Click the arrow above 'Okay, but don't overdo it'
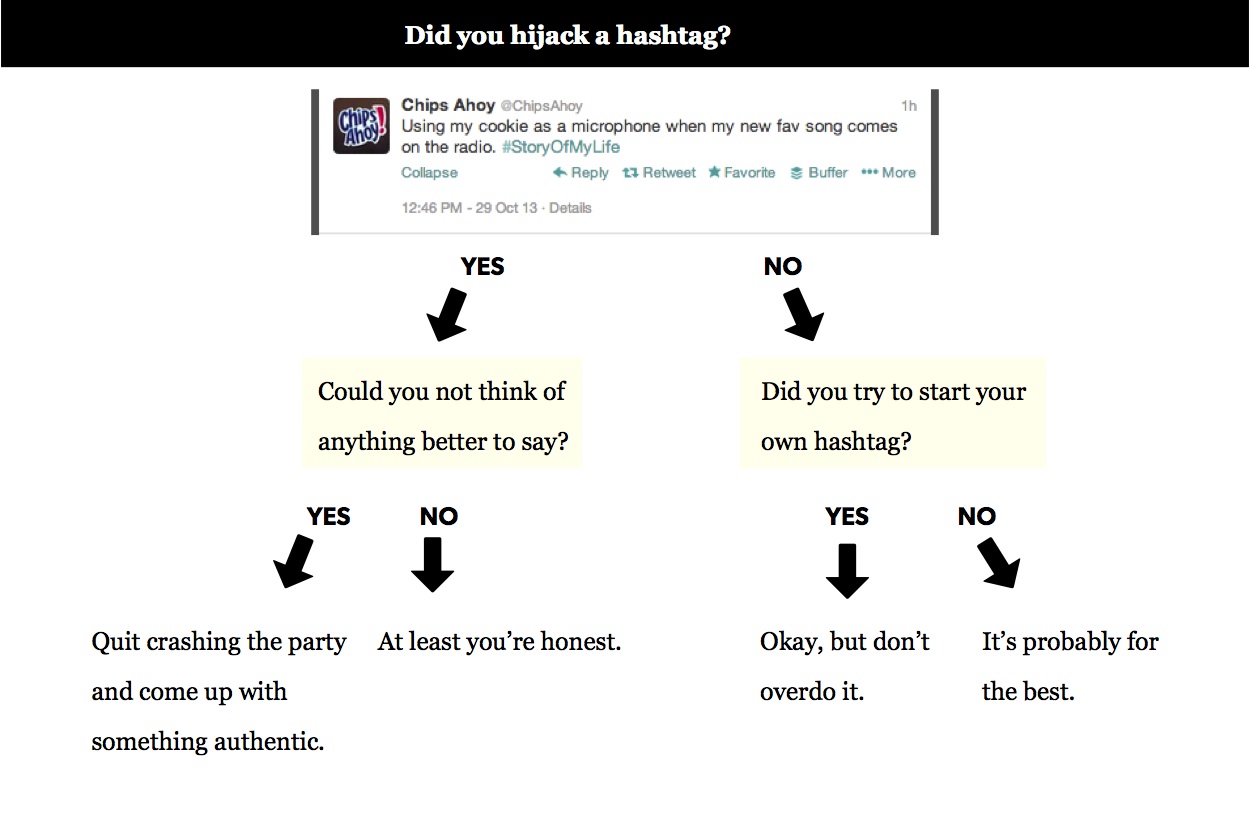 846,570
